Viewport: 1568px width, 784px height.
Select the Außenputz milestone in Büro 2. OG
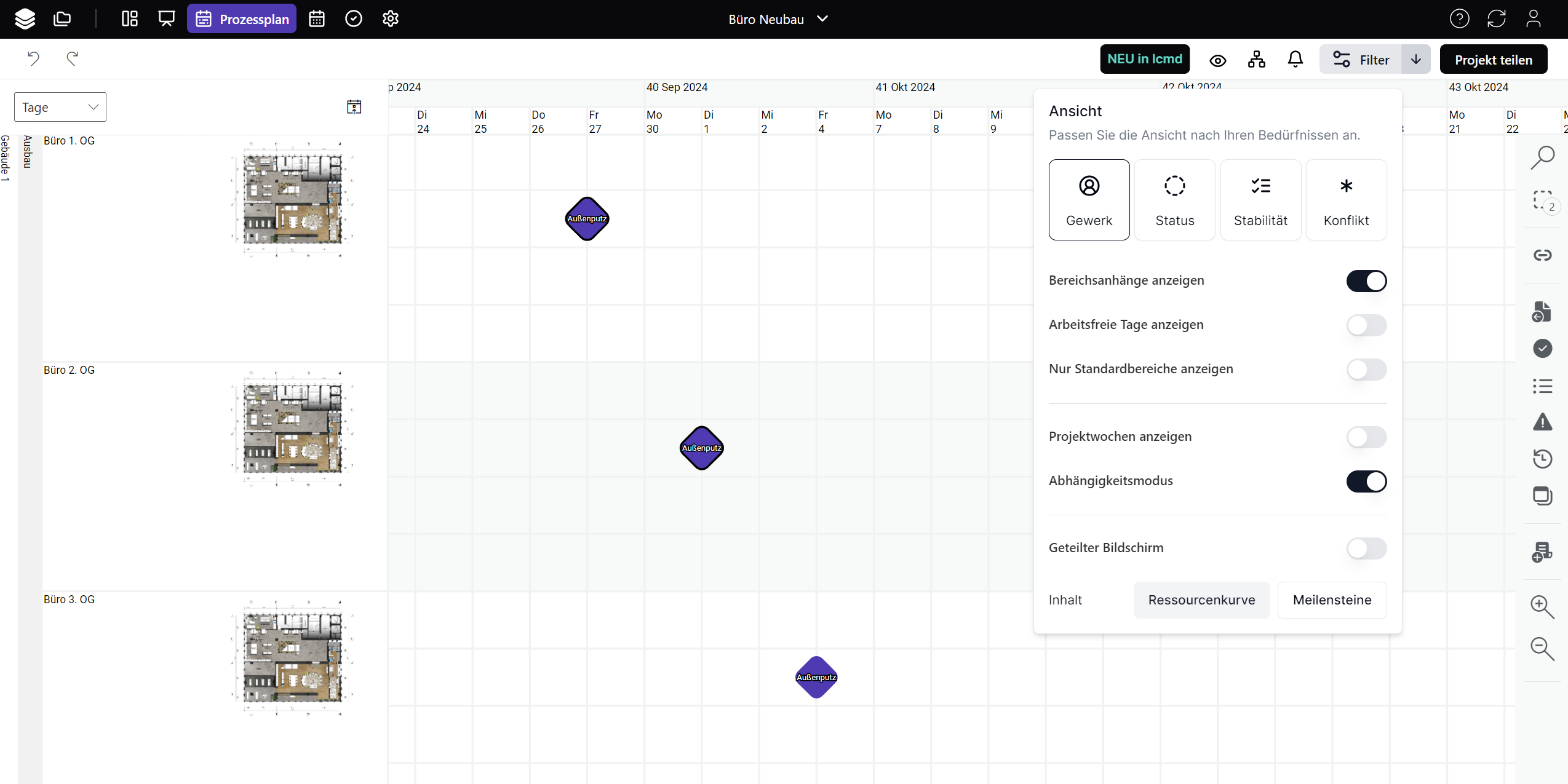pos(701,448)
